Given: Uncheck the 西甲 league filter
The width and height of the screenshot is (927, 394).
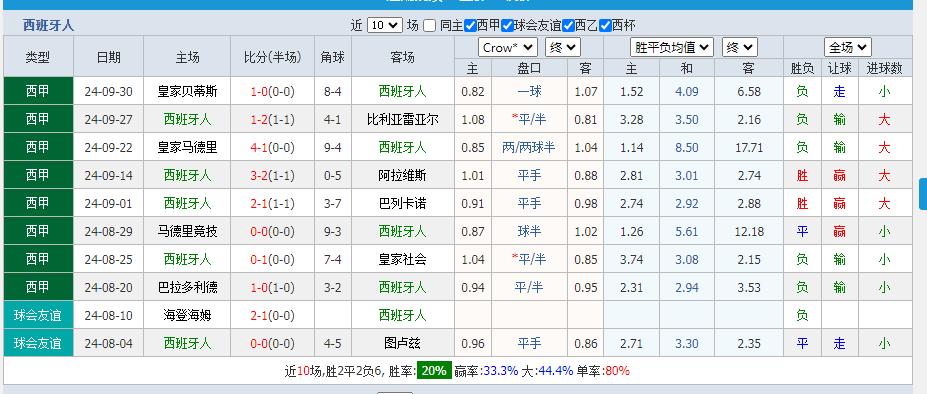Looking at the screenshot, I should pyautogui.click(x=470, y=25).
